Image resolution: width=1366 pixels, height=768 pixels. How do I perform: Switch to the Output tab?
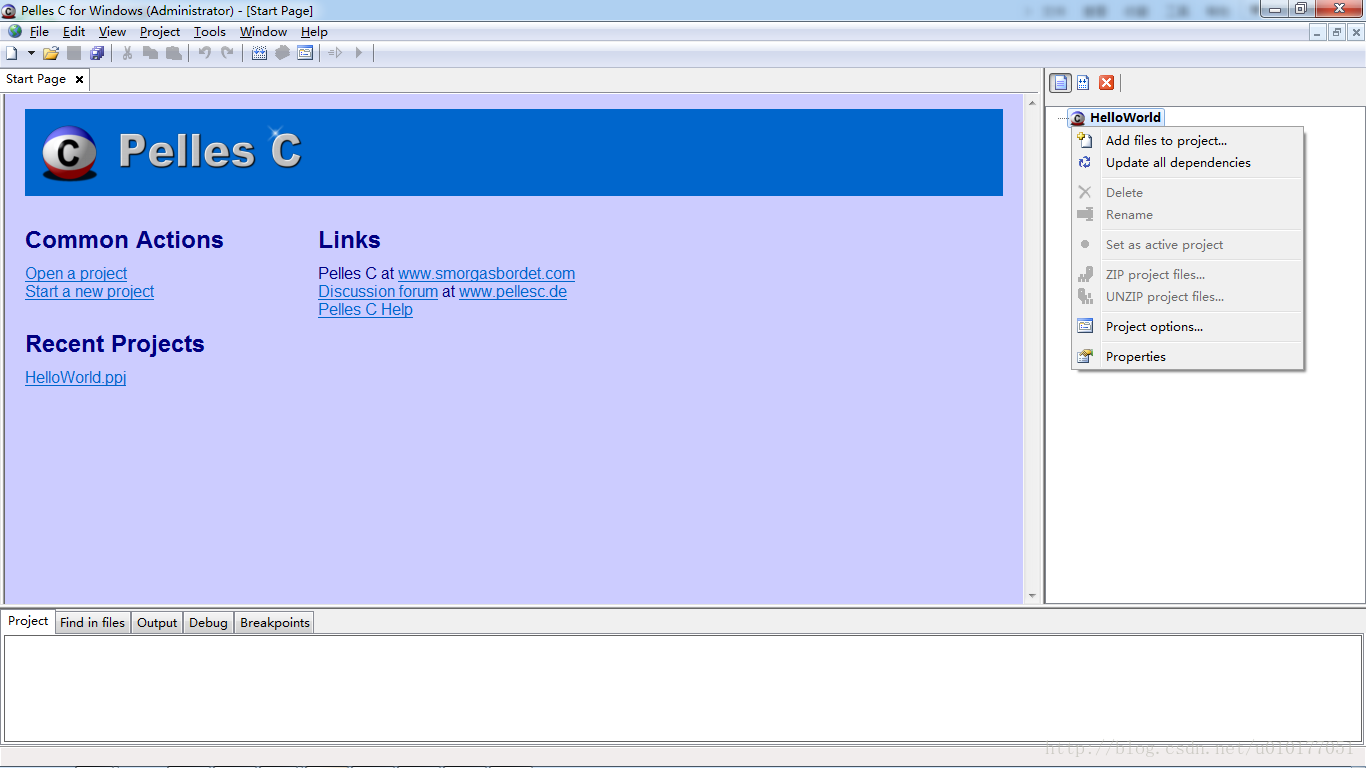157,622
